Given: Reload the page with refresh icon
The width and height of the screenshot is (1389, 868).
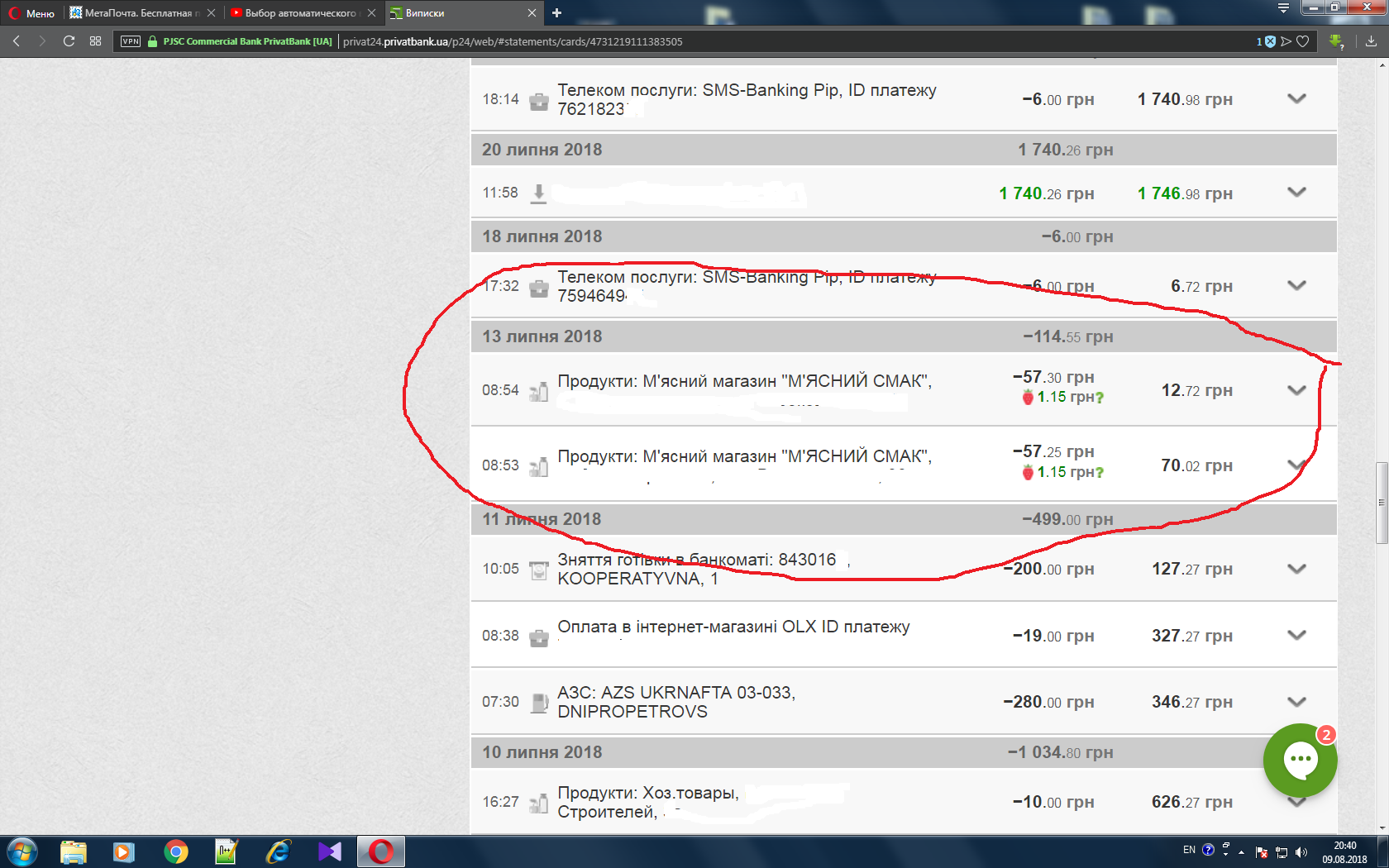Looking at the screenshot, I should coord(69,41).
